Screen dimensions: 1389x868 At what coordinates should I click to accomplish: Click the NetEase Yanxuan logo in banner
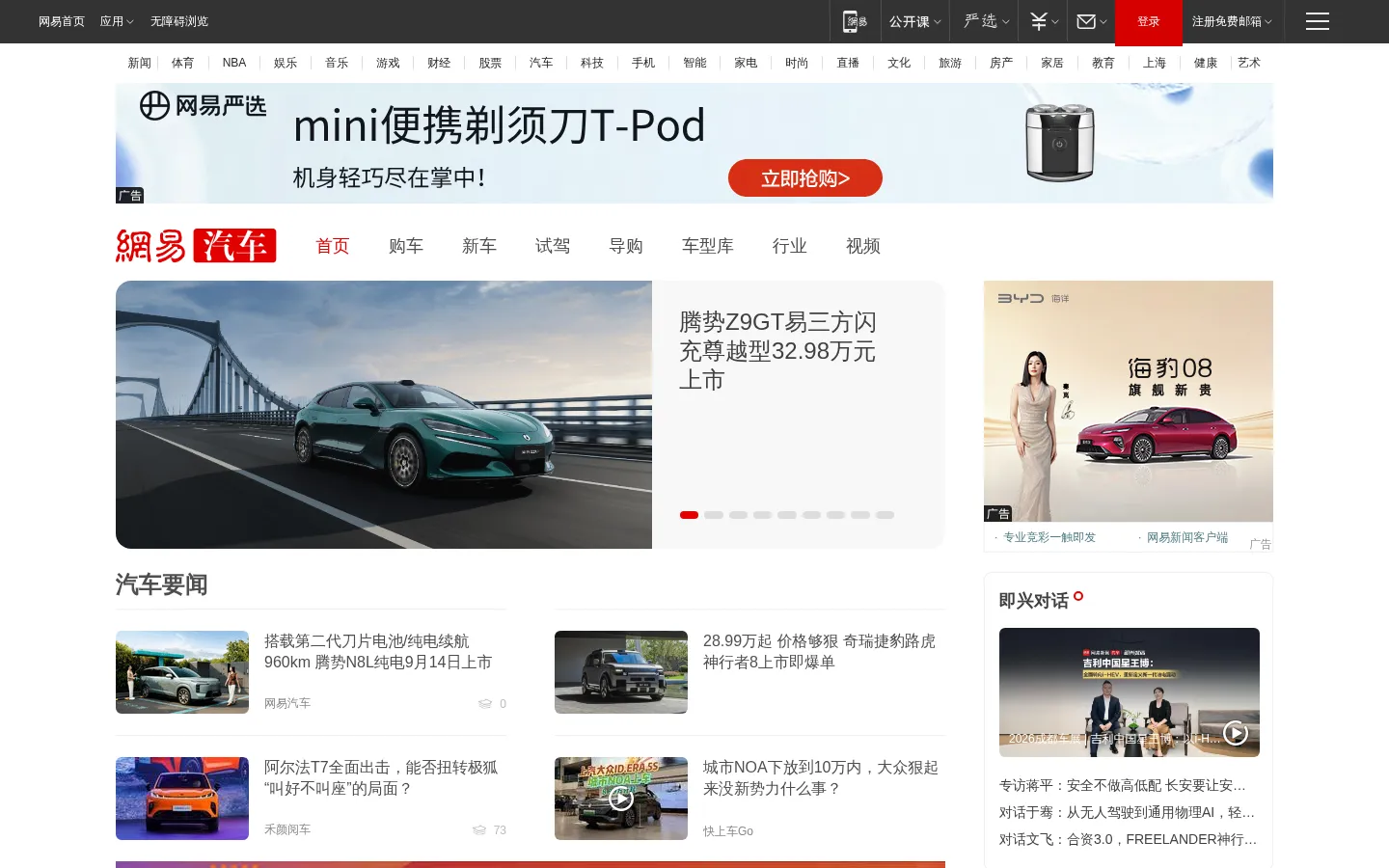pyautogui.click(x=203, y=105)
